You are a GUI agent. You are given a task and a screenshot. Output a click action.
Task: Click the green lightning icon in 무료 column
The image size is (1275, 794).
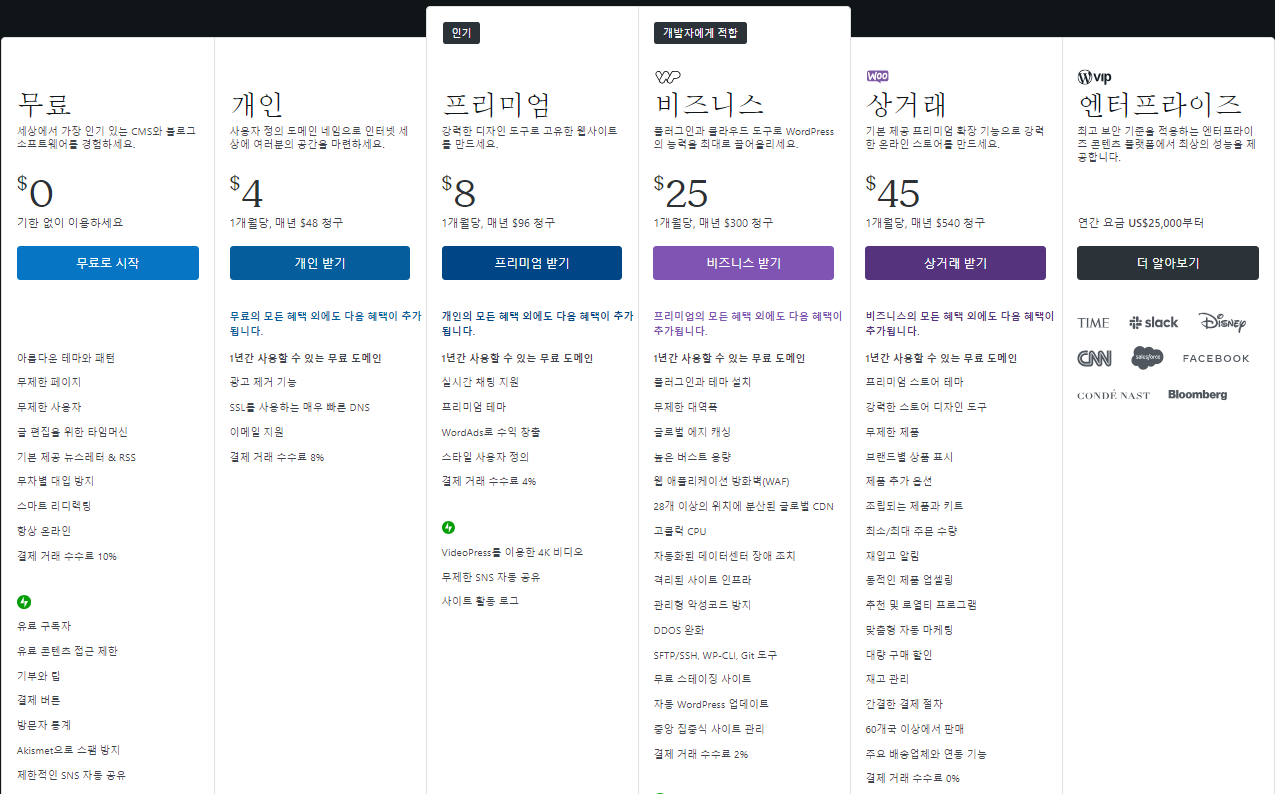tap(23, 601)
